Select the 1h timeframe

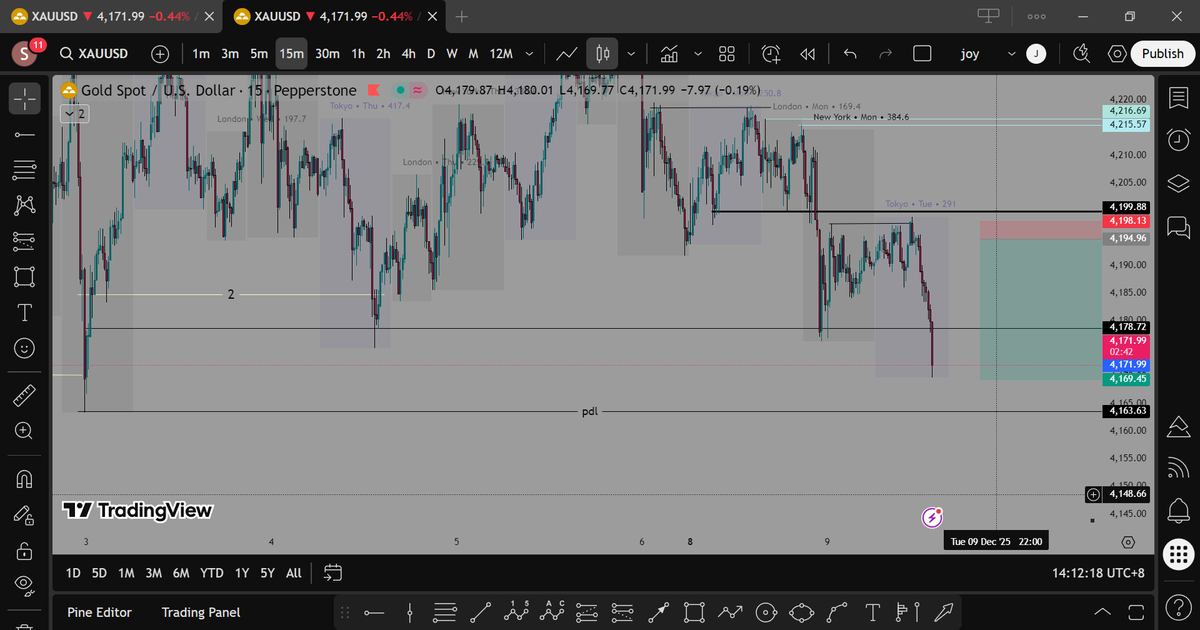[x=358, y=54]
